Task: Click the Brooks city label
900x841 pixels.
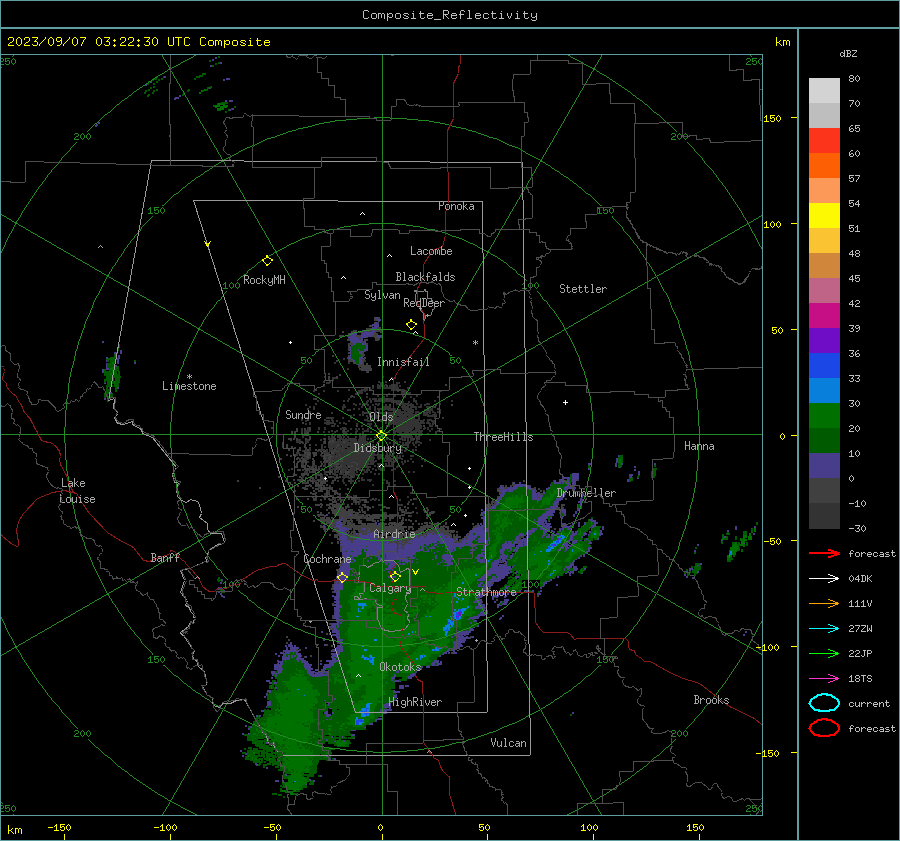Action: 711,700
